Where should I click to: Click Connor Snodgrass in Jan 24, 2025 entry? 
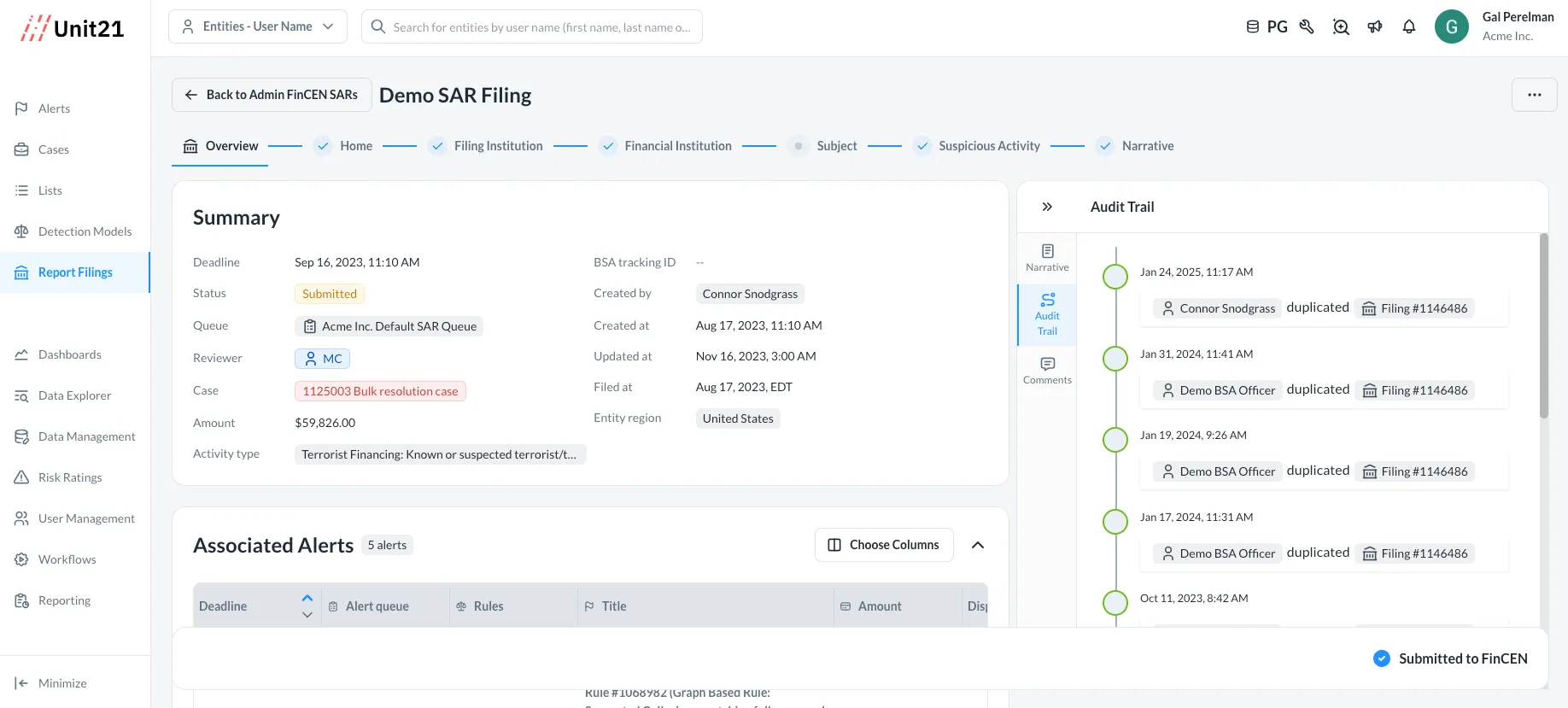pyautogui.click(x=1218, y=308)
